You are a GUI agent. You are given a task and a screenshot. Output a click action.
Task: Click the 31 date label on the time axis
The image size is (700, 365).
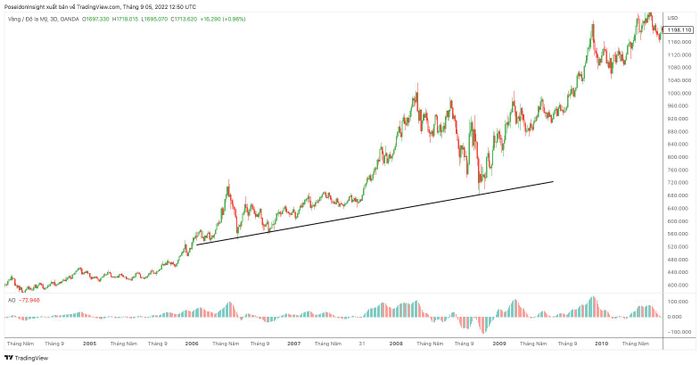pyautogui.click(x=362, y=344)
